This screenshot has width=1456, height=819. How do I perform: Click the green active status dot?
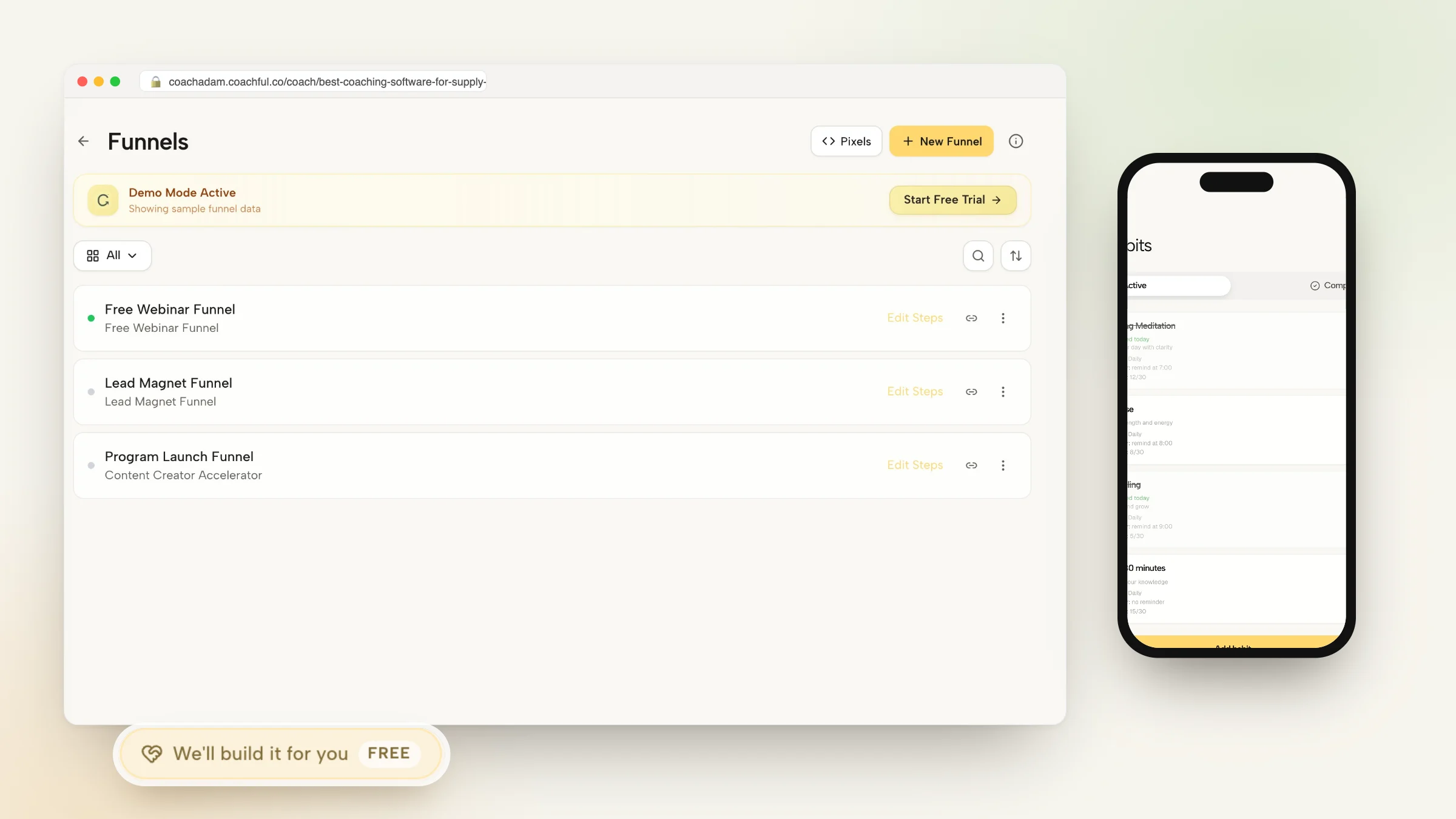click(91, 318)
